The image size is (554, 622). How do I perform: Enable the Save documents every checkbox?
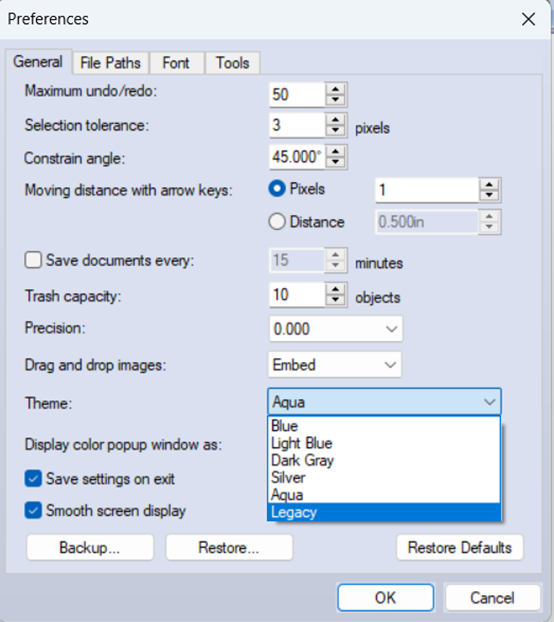(33, 261)
